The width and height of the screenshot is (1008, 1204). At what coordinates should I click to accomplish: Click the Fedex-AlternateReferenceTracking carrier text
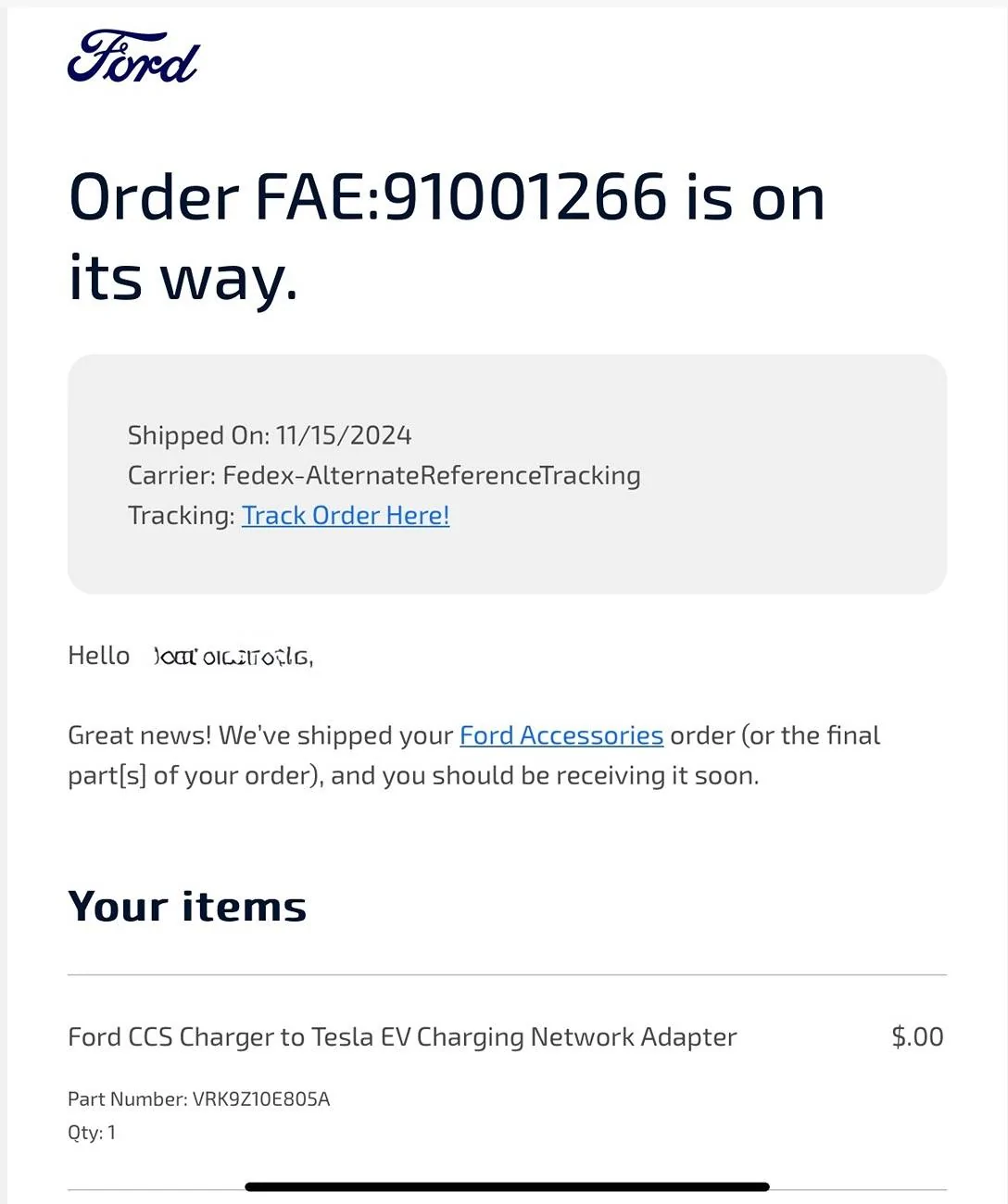pos(431,475)
